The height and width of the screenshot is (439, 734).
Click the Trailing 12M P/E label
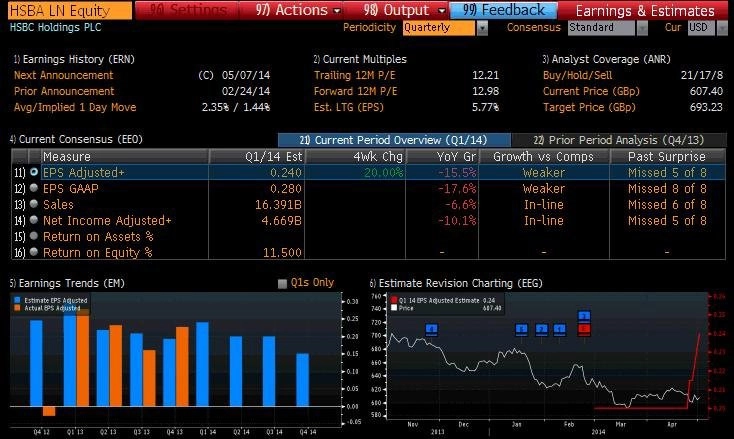tap(354, 75)
